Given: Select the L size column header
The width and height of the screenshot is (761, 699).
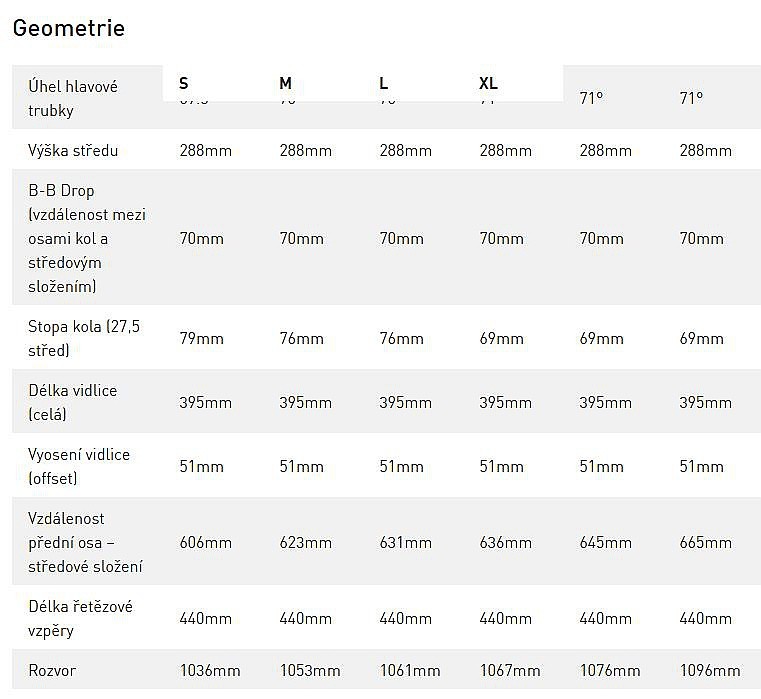Looking at the screenshot, I should 384,84.
